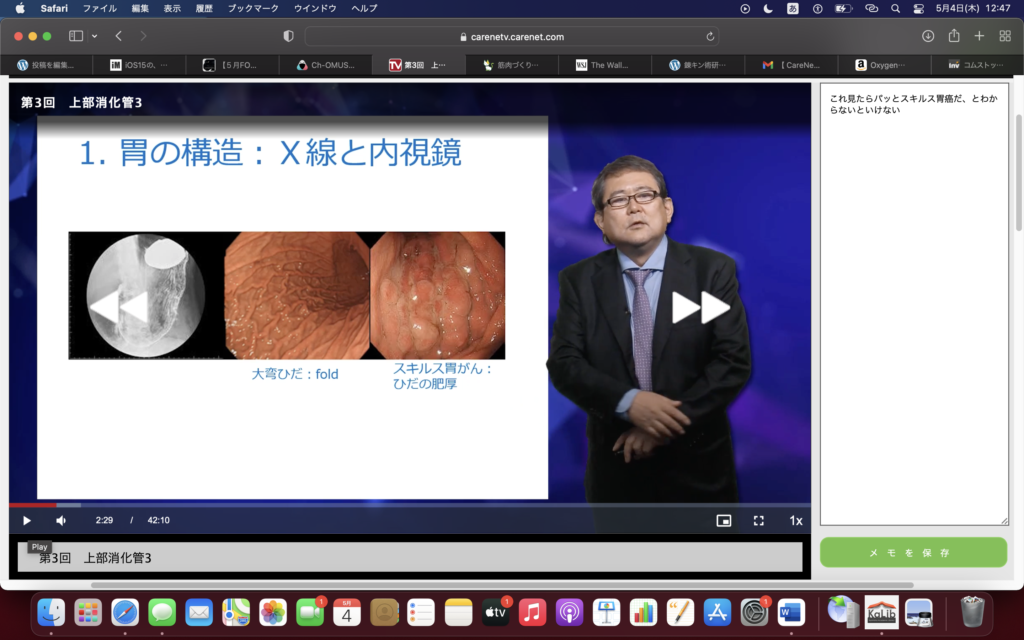Toggle the Safari sidebar
Viewport: 1024px width, 640px height.
point(76,36)
